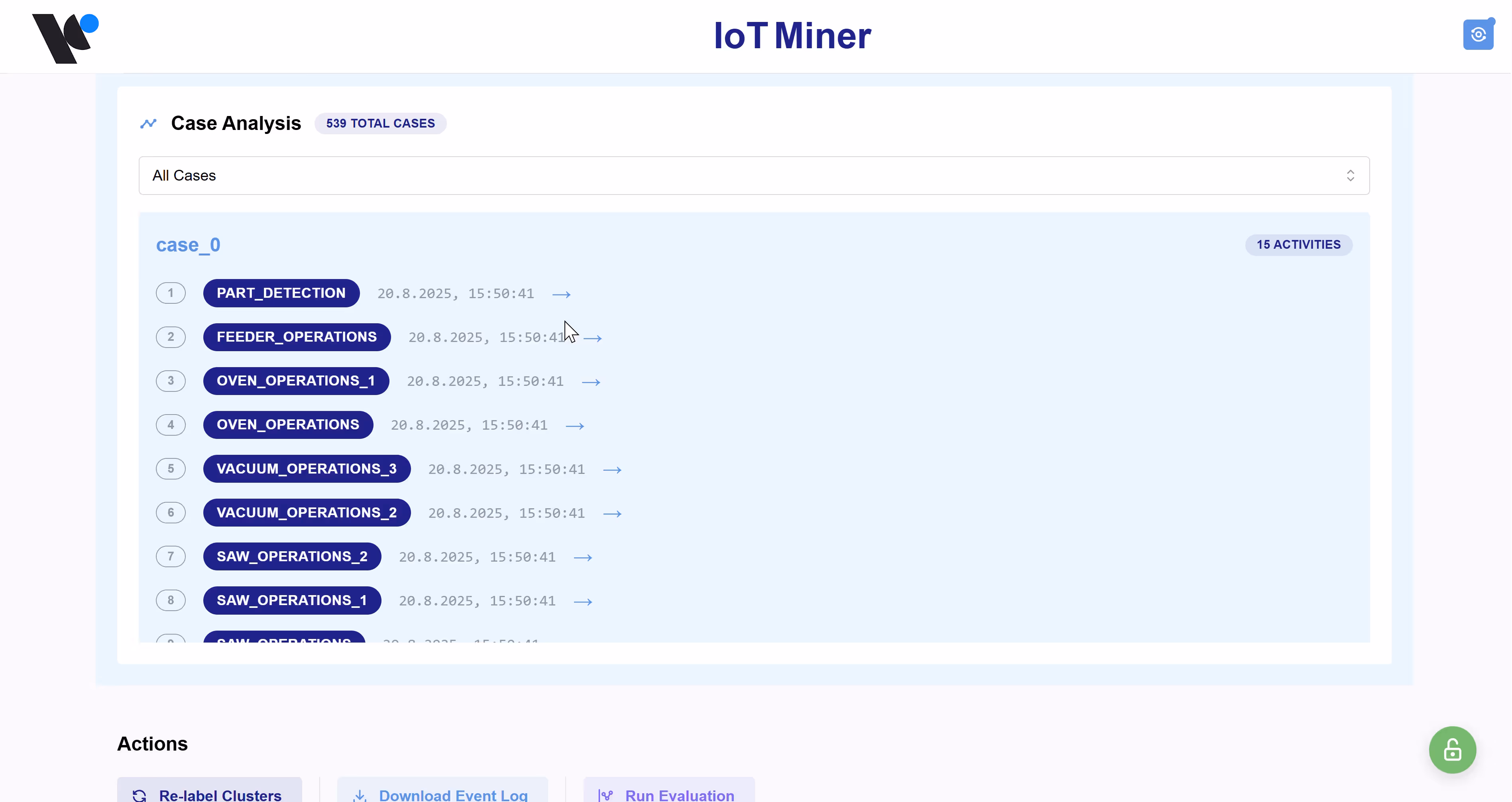Click the unlock icon at bottom-right
Viewport: 1512px width, 802px height.
pyautogui.click(x=1452, y=750)
